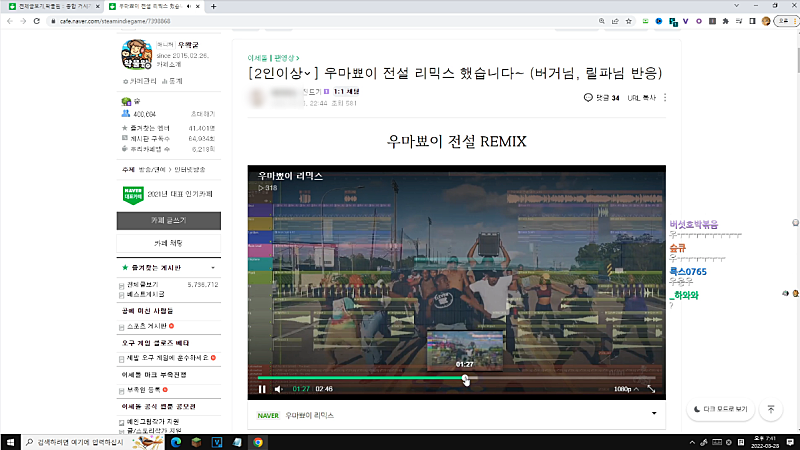Open the 1080p quality selector

[x=626, y=389]
